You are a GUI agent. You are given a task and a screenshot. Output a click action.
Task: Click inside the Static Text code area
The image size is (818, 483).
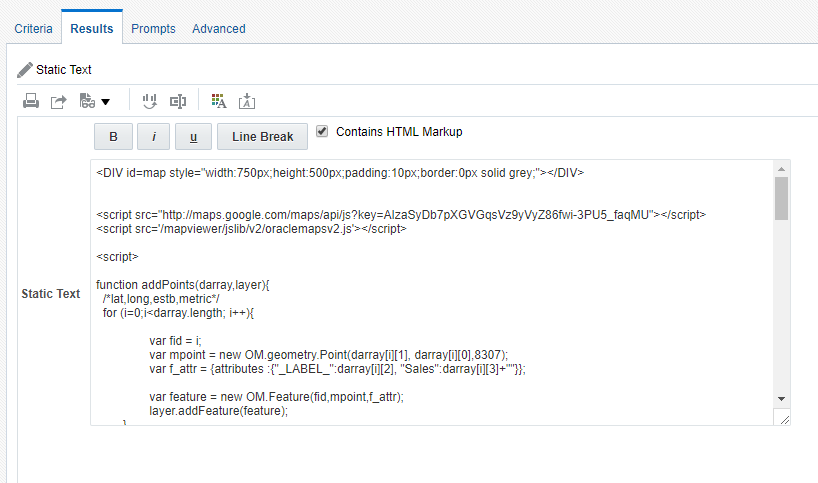pos(431,292)
